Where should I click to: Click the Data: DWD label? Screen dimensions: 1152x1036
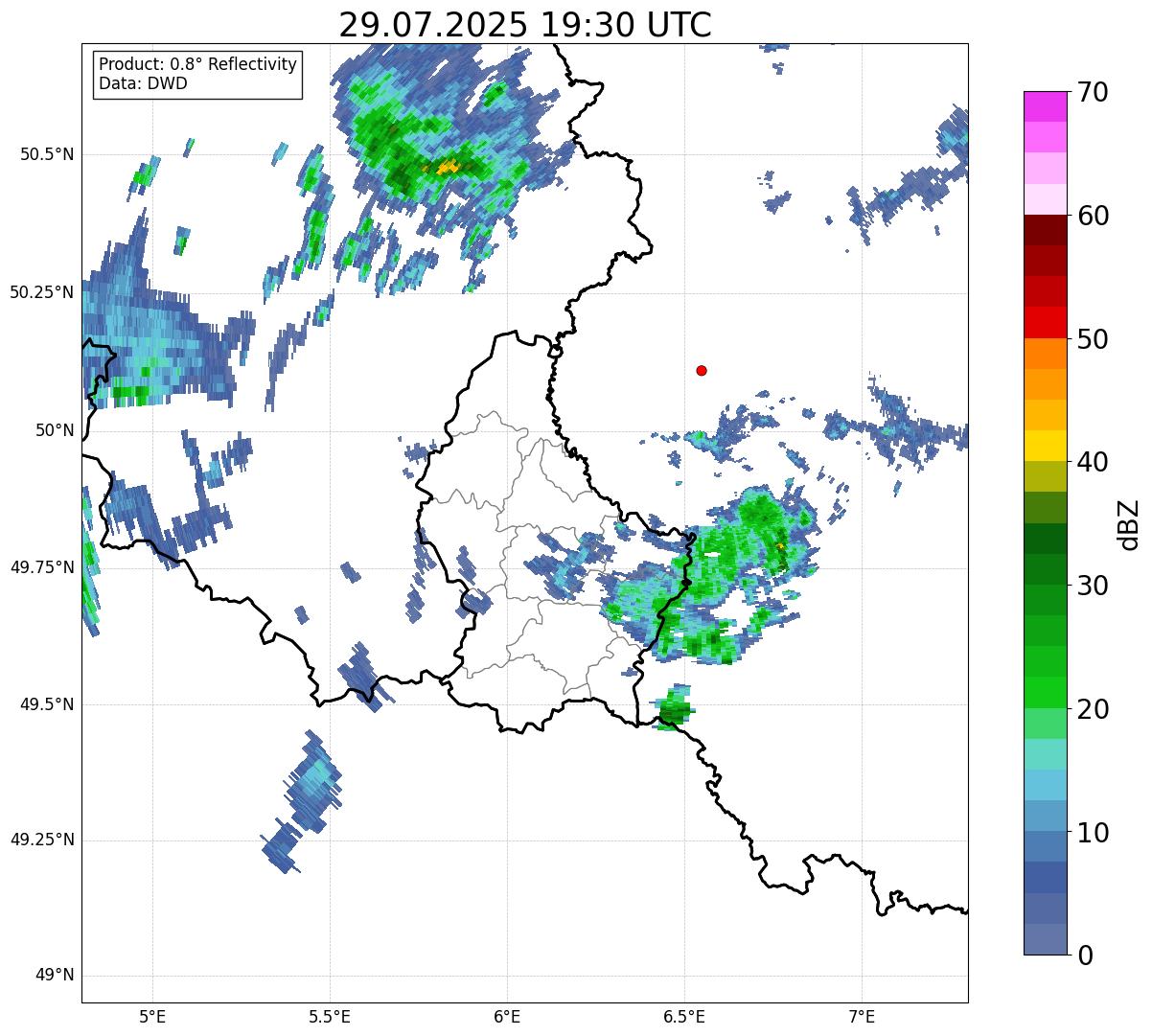(143, 83)
